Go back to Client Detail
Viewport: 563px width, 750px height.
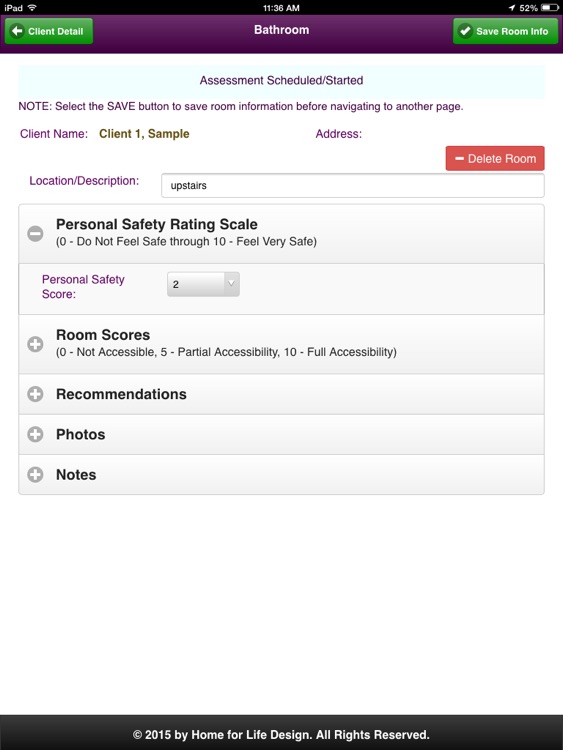tap(49, 31)
